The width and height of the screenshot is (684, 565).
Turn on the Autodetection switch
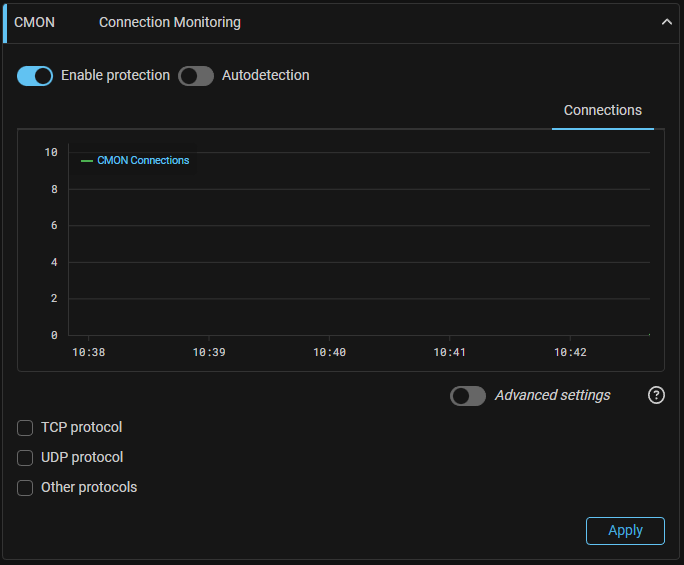[196, 76]
